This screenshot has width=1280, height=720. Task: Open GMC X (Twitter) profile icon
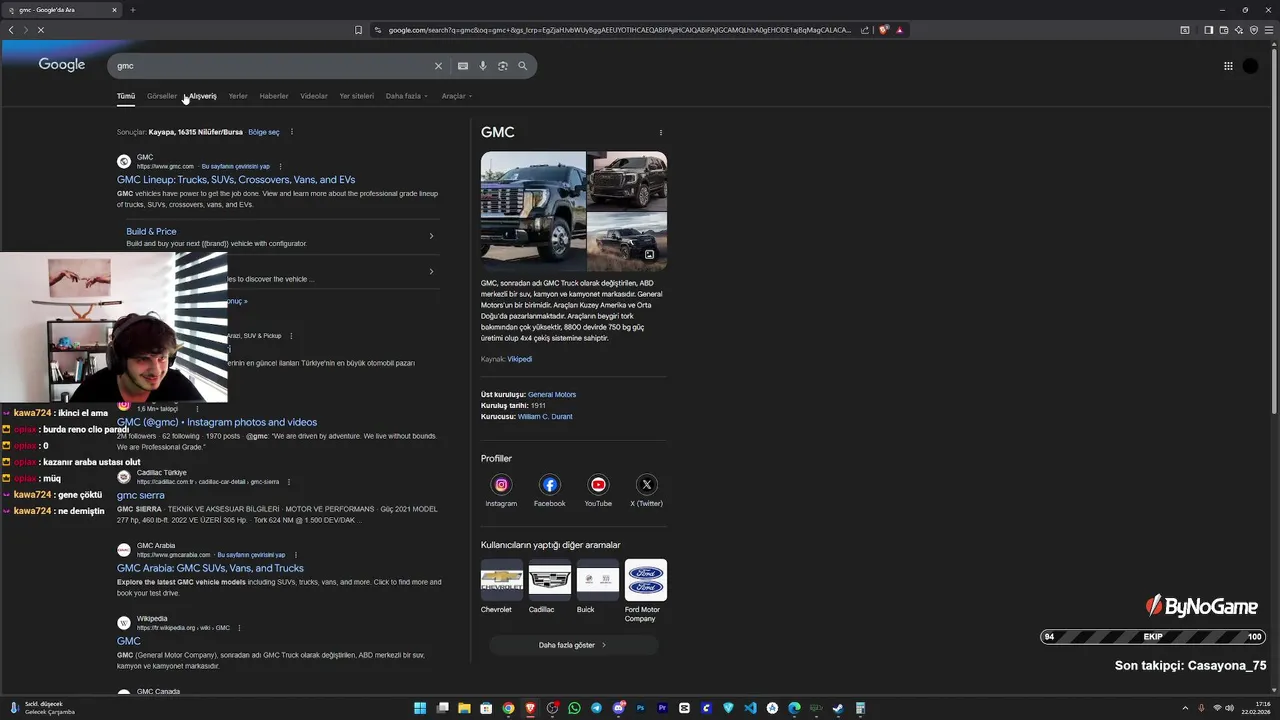pos(646,485)
